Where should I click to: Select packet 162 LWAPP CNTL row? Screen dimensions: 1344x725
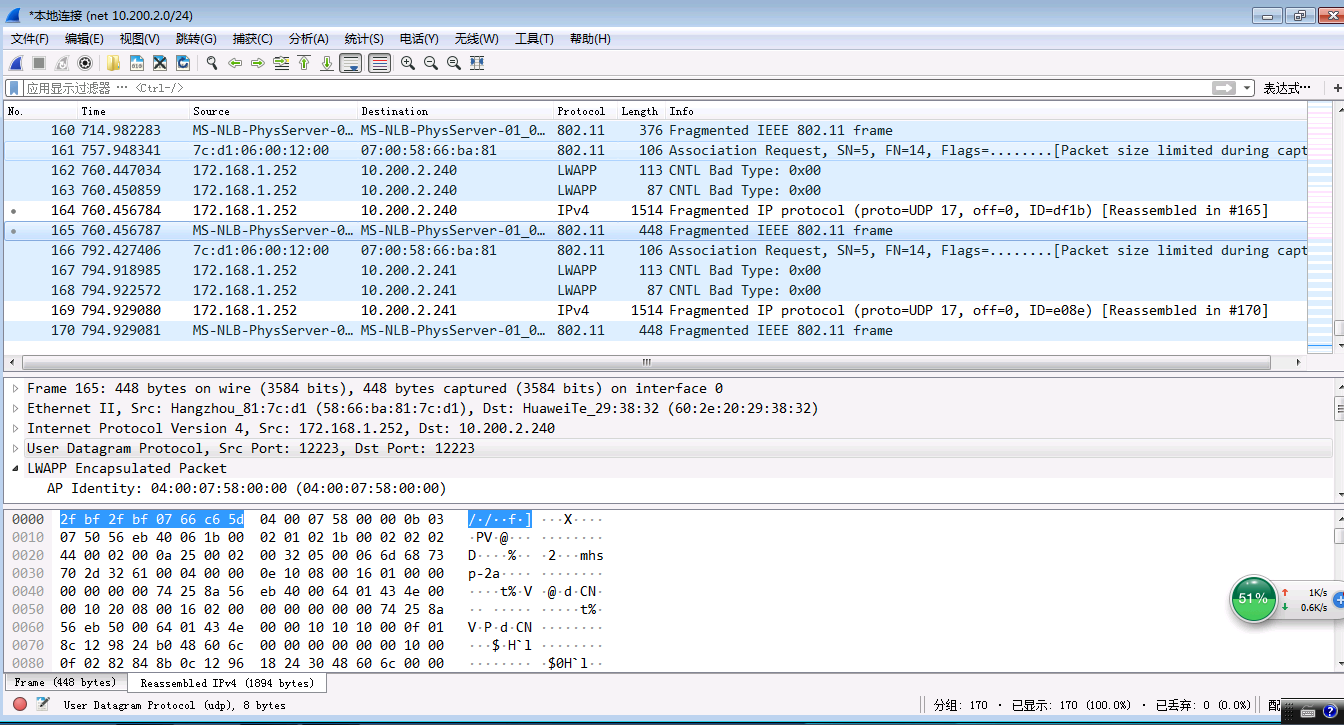pos(655,170)
